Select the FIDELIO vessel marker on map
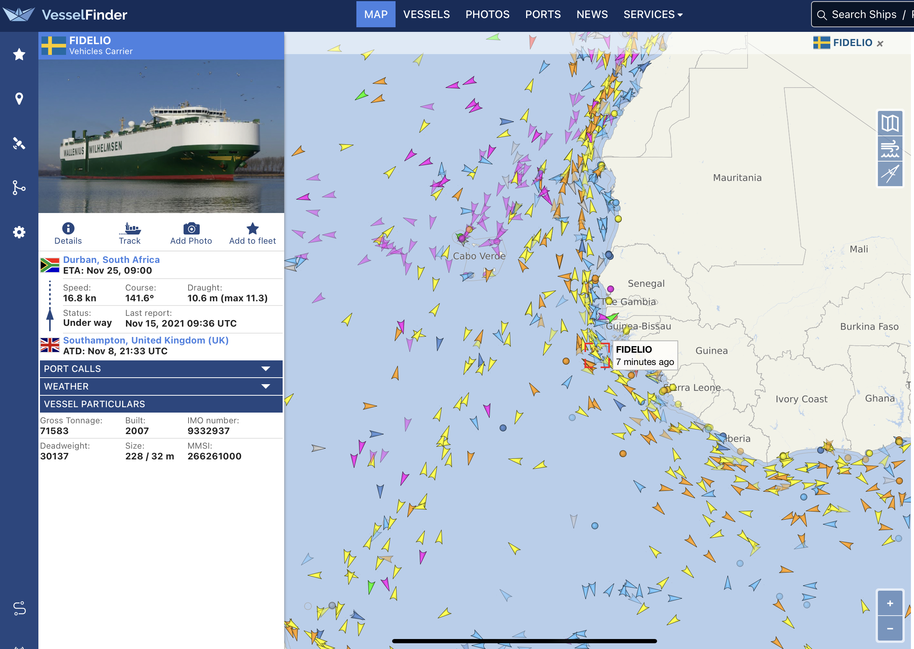Screen dimensions: 914x649 (x=597, y=355)
